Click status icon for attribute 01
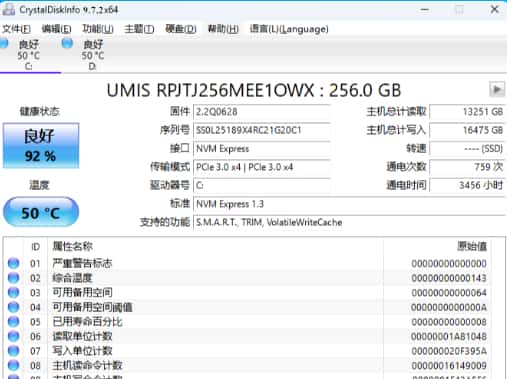Viewport: 507px width, 379px height. (x=14, y=263)
